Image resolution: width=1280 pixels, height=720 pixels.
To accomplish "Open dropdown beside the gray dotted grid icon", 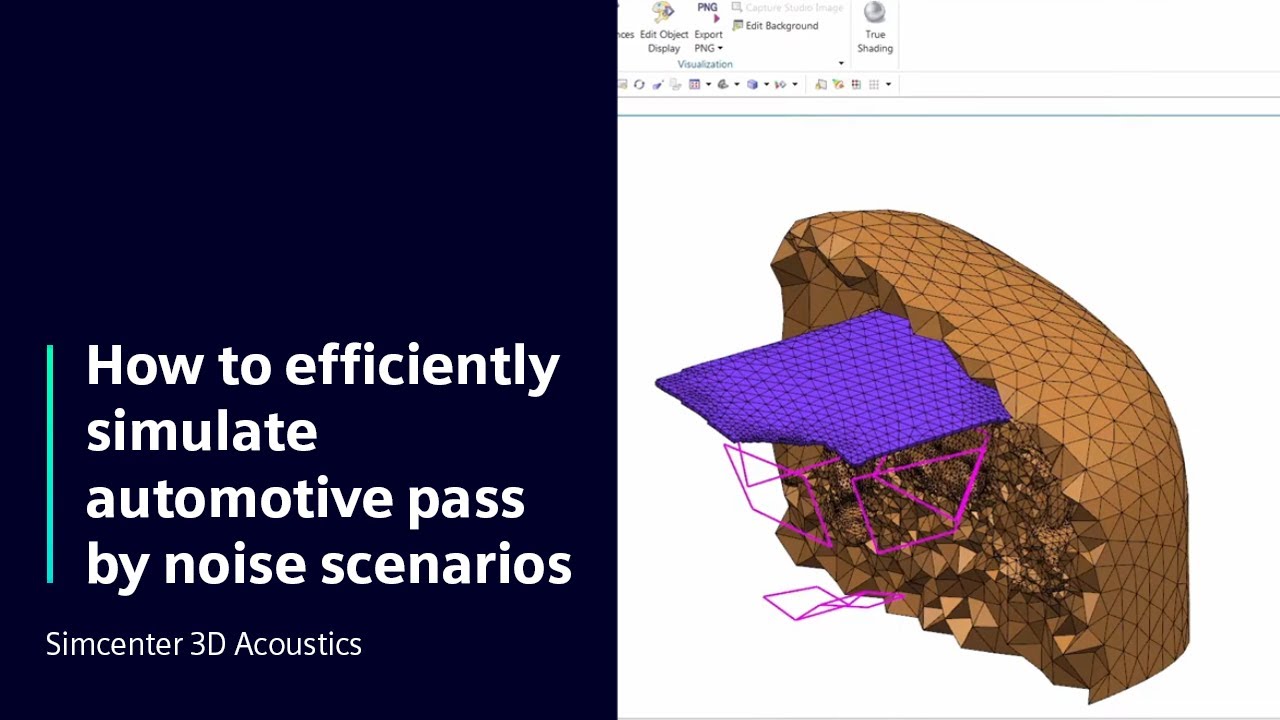I will (x=888, y=85).
